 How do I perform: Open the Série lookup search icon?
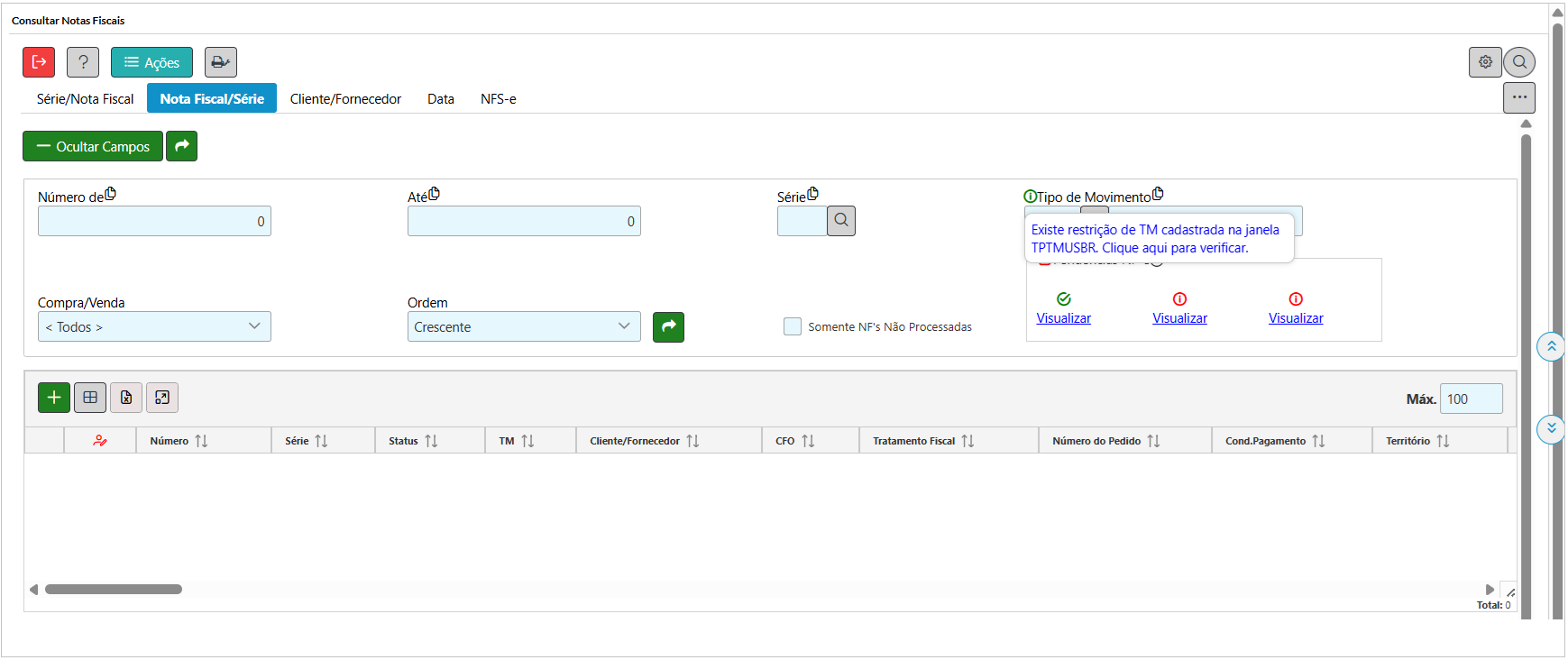click(x=840, y=221)
